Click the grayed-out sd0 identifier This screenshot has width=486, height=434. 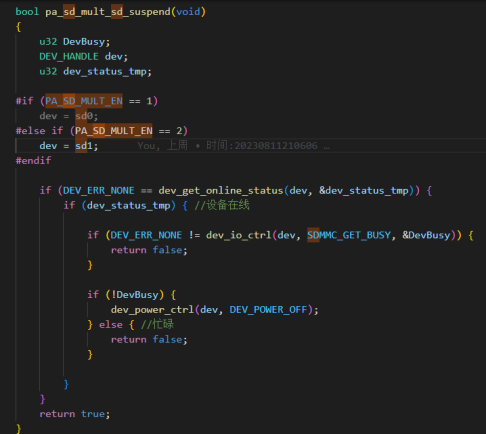pos(84,116)
